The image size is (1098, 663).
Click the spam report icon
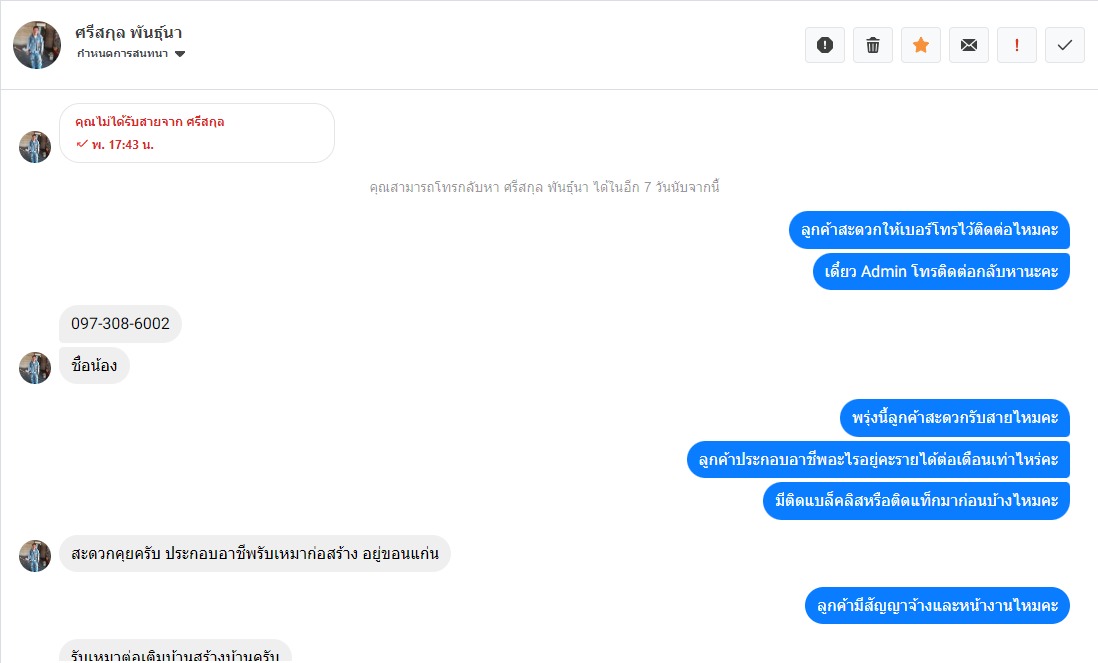point(825,46)
